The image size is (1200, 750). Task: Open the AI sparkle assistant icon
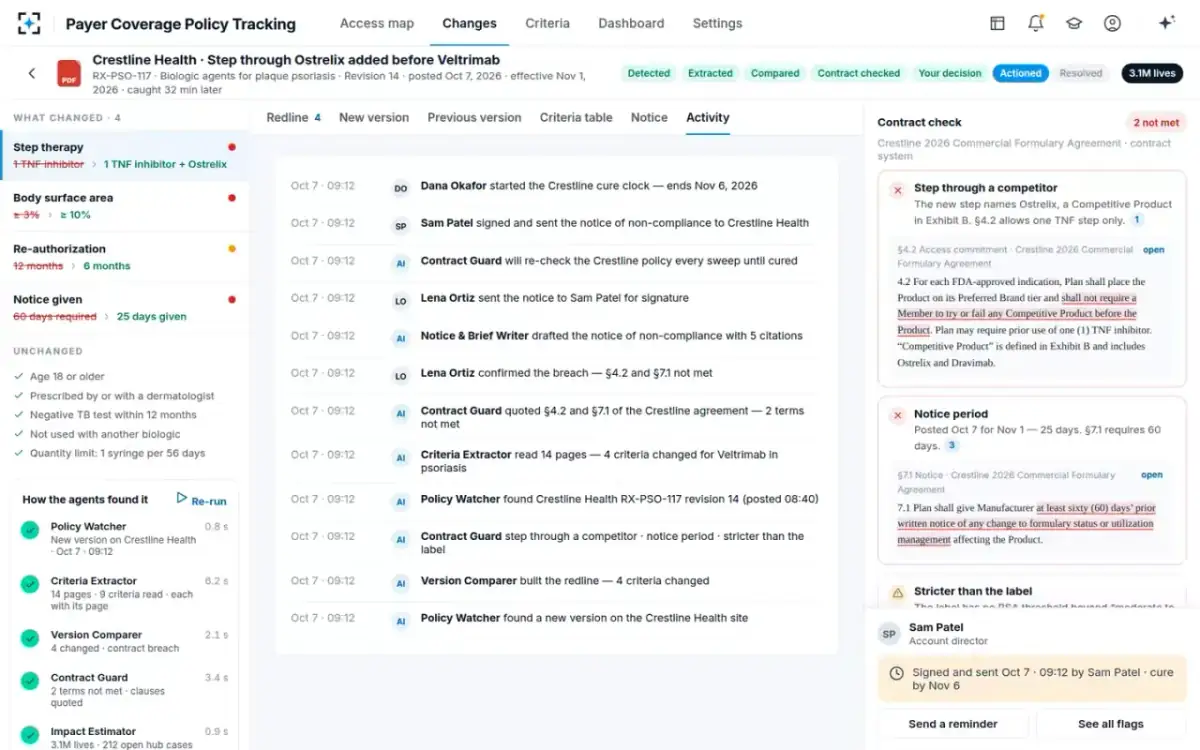tap(1165, 23)
